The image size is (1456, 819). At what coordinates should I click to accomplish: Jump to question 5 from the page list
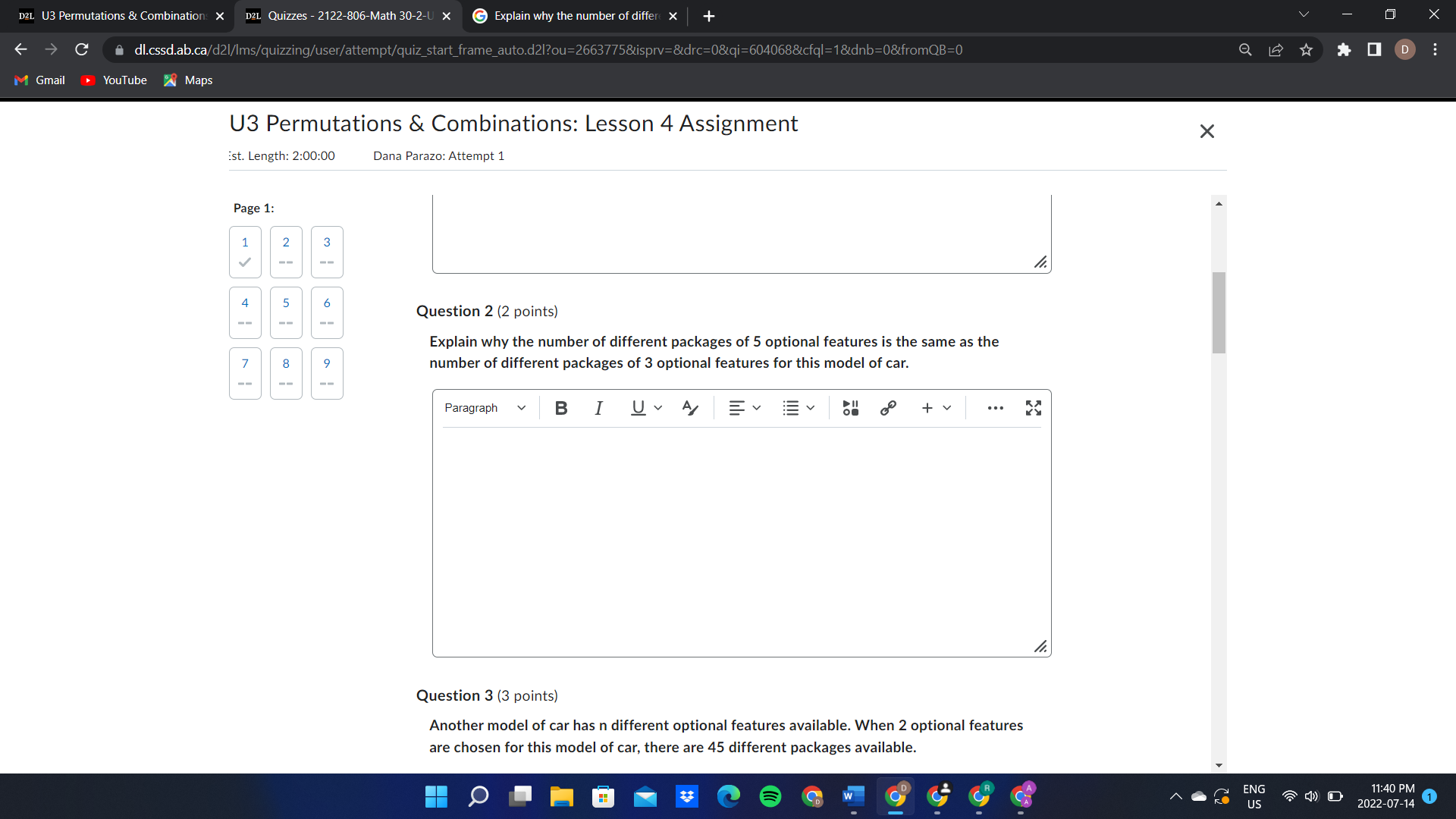(286, 312)
